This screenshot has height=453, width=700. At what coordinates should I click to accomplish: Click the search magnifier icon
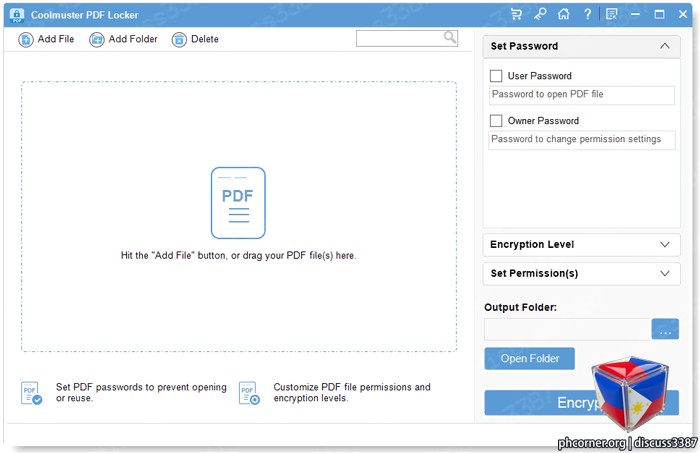(450, 37)
